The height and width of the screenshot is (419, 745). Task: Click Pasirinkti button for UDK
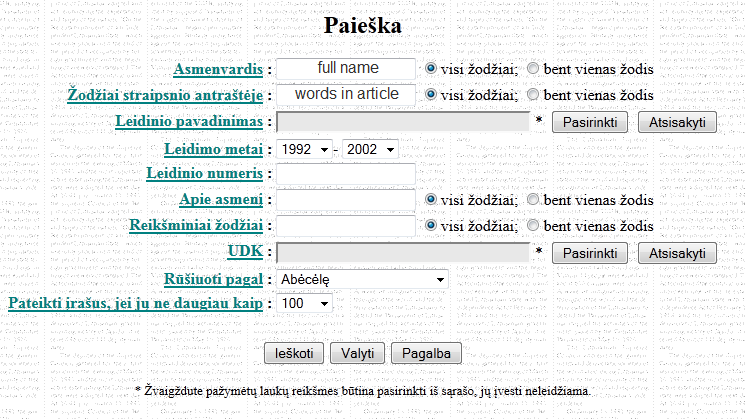click(x=590, y=253)
